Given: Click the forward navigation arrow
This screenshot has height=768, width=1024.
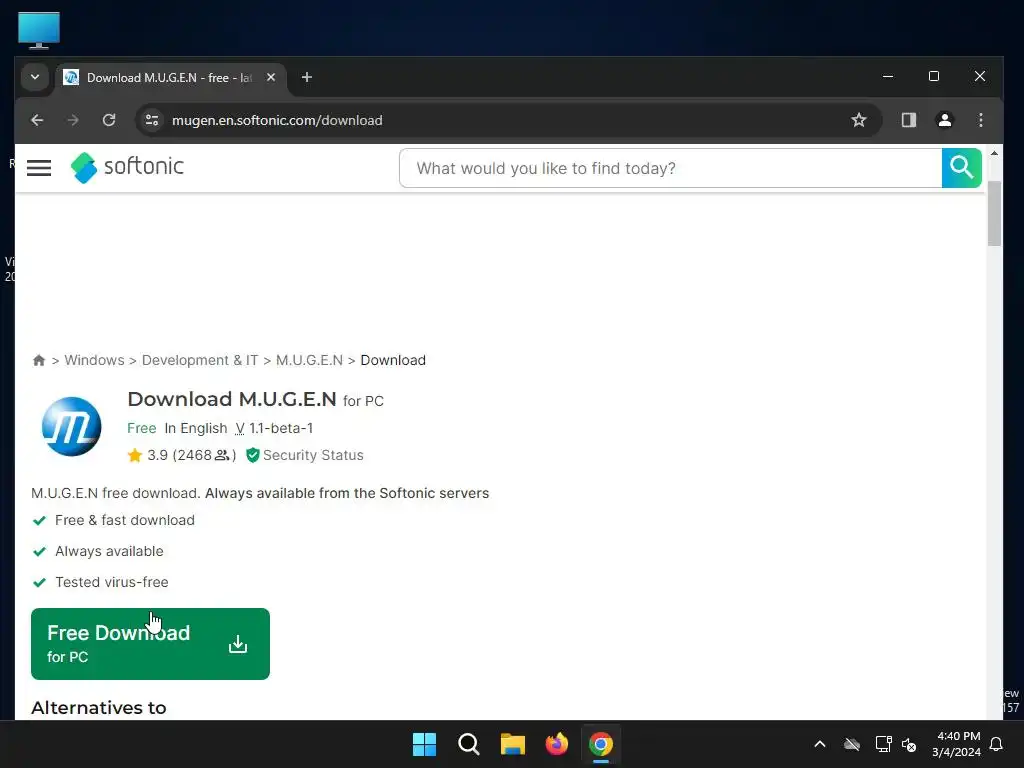Looking at the screenshot, I should click(73, 120).
